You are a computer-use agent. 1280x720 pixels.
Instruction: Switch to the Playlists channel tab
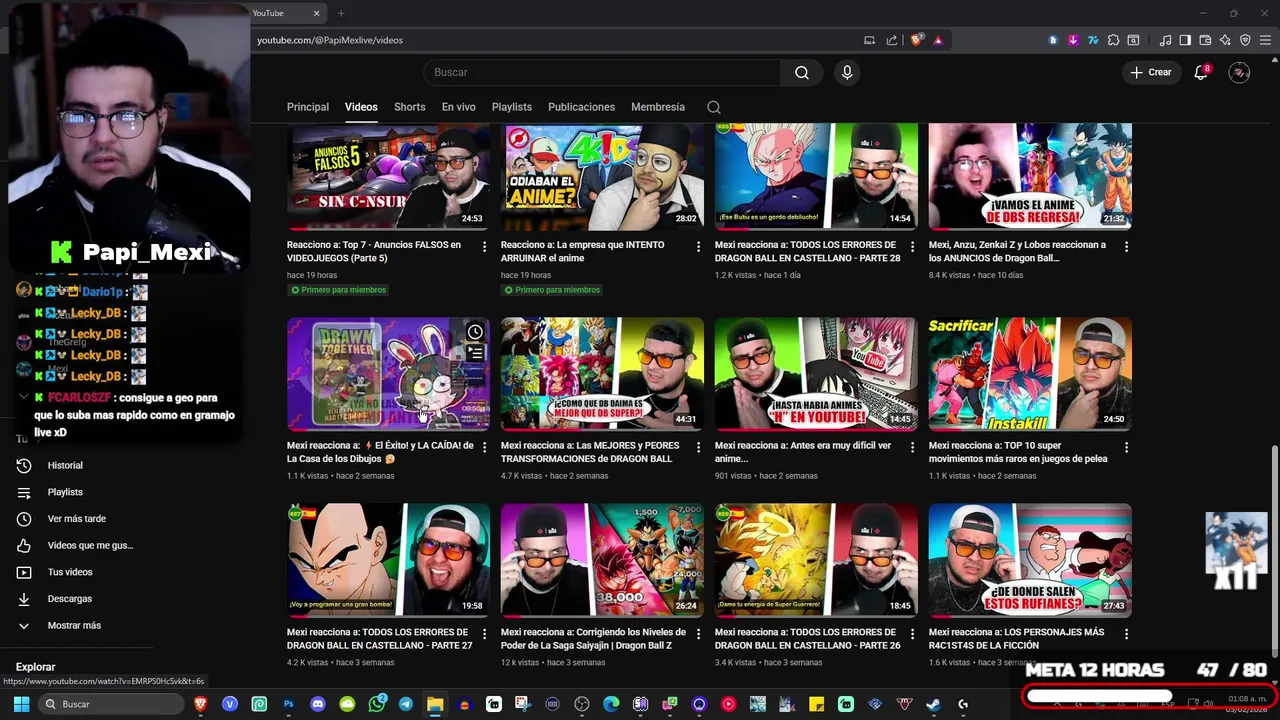pos(512,107)
